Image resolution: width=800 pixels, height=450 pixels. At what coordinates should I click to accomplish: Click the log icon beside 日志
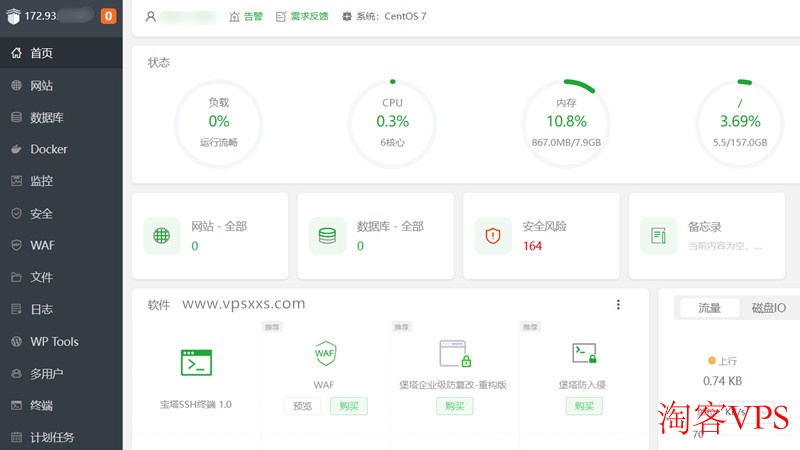[x=16, y=309]
